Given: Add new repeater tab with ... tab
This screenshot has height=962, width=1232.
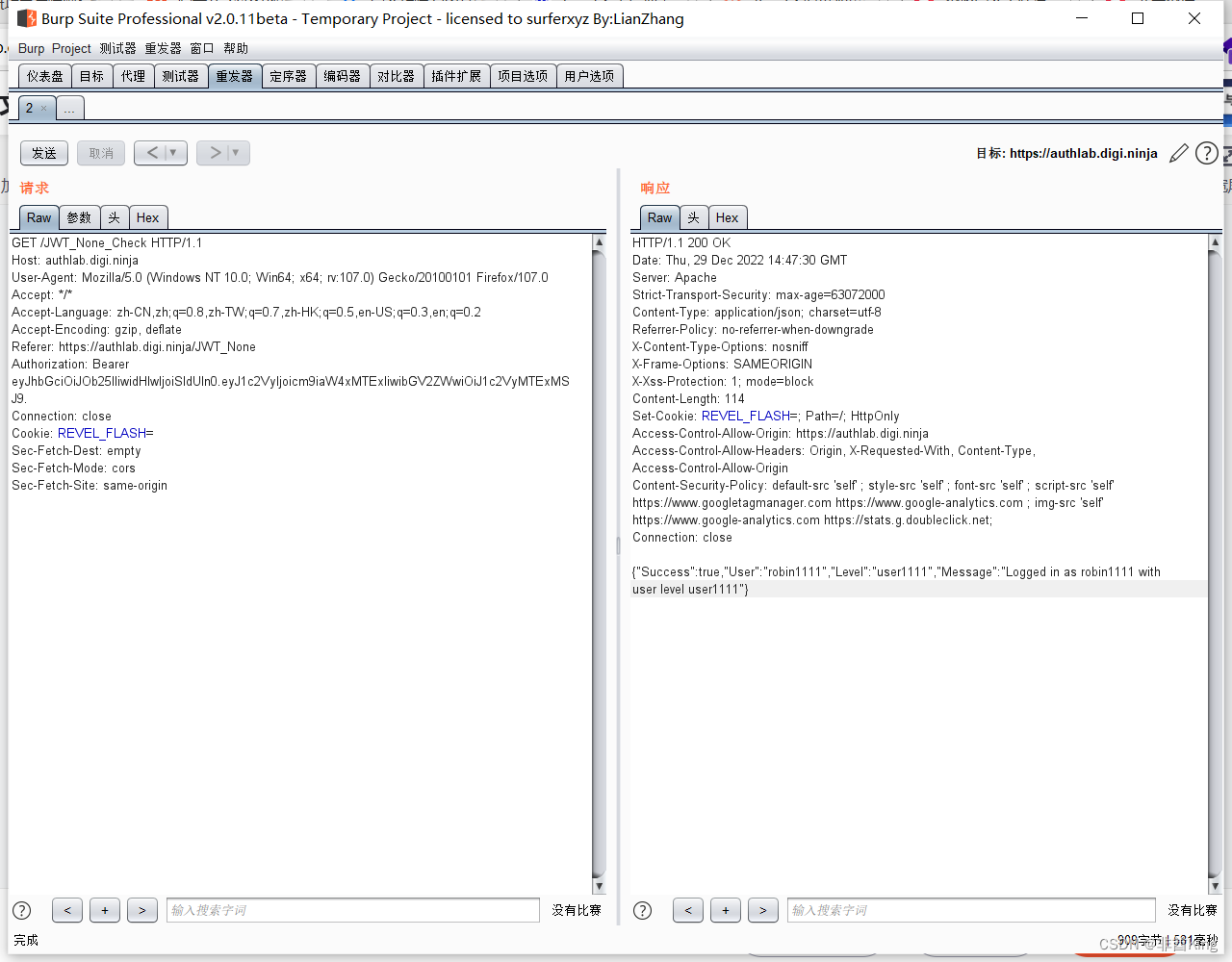Looking at the screenshot, I should click(69, 109).
